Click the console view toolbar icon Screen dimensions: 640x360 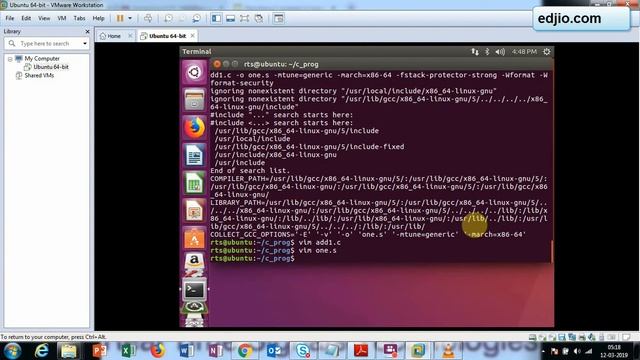pos(279,18)
